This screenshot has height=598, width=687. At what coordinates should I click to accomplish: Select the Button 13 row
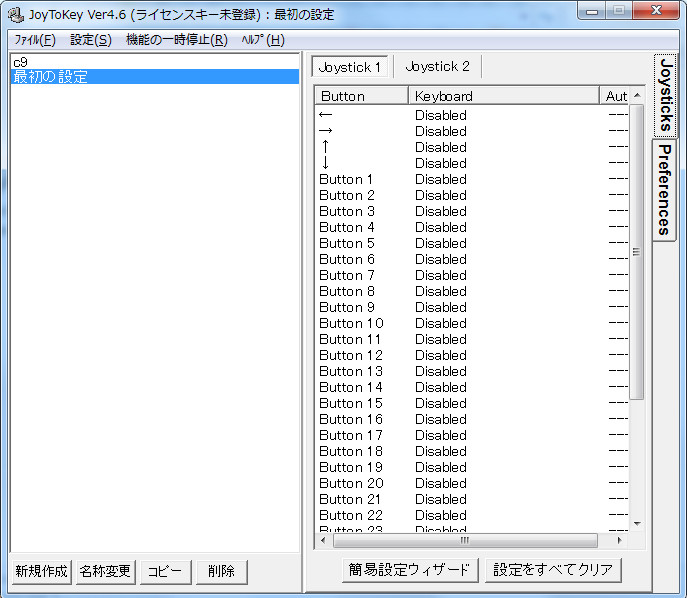472,371
